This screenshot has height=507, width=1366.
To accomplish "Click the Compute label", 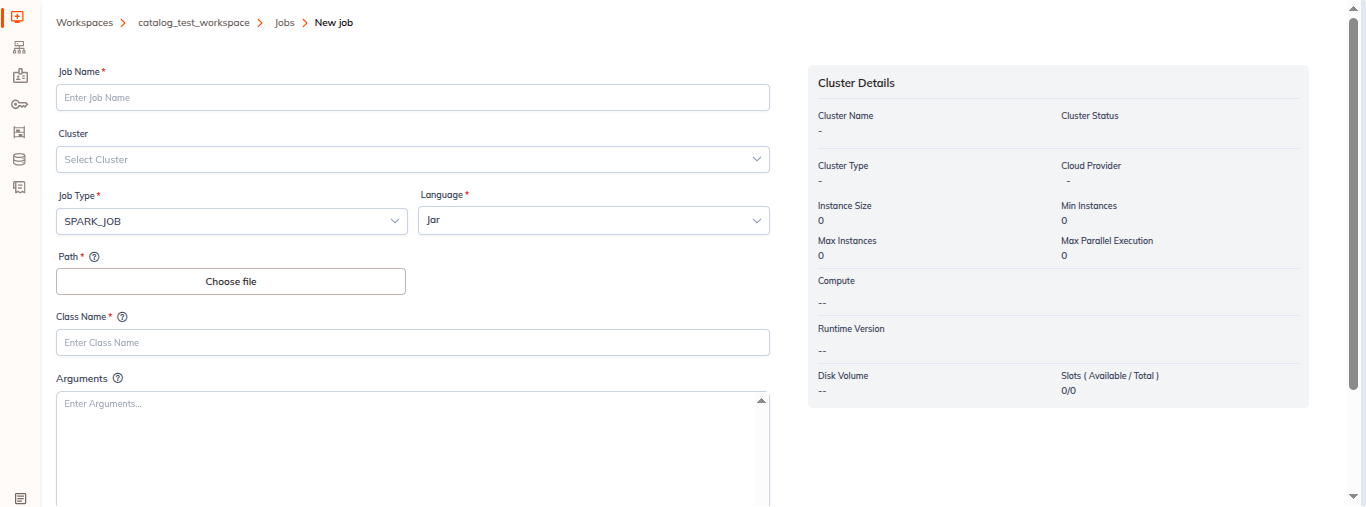I will [836, 281].
